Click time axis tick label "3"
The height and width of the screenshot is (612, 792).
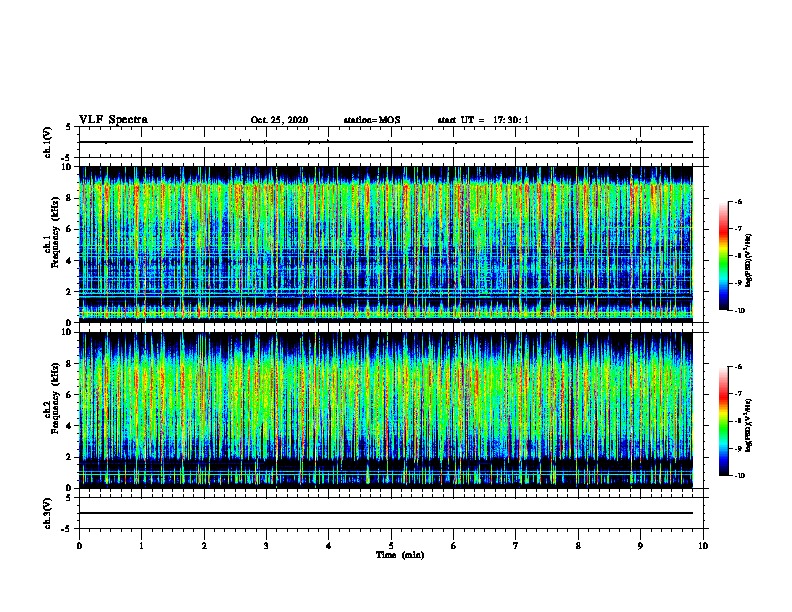pos(266,546)
